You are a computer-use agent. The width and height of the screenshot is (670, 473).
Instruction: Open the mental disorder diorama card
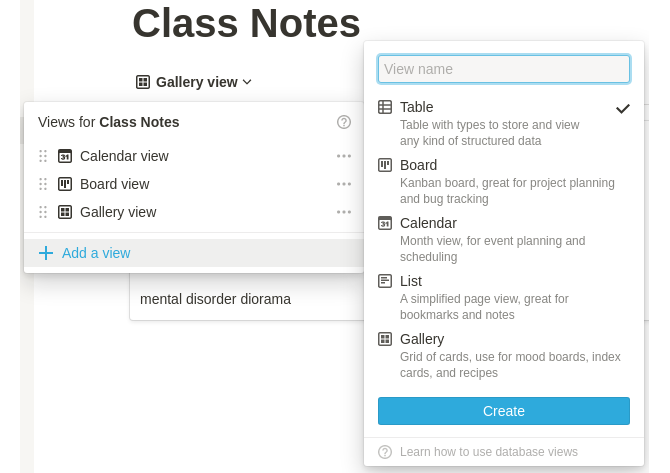(x=215, y=299)
